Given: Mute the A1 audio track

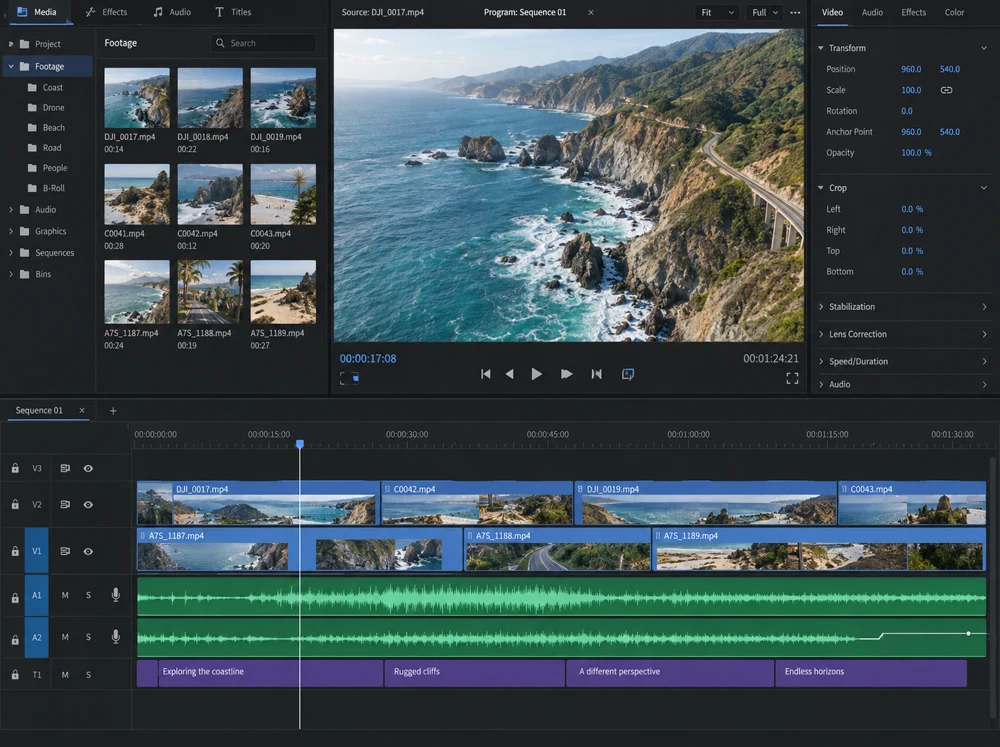Looking at the screenshot, I should [65, 595].
